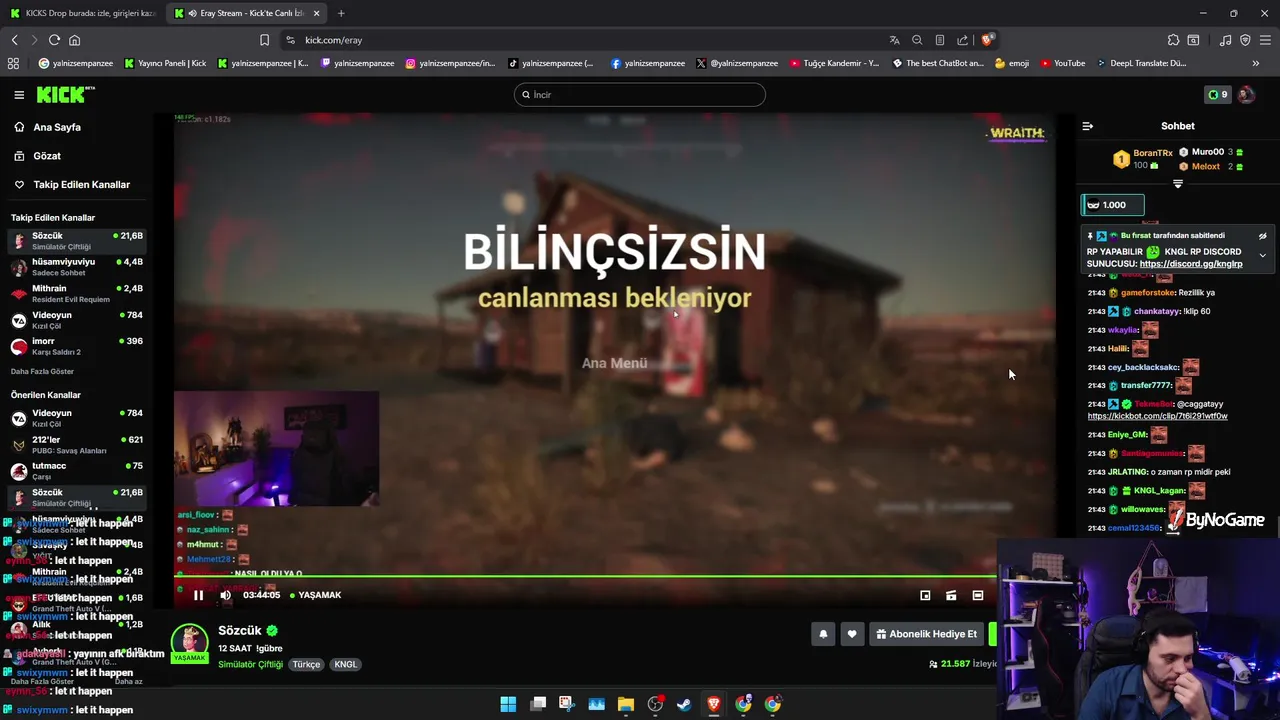Open the bookmarks apps grid icon

click(x=13, y=63)
